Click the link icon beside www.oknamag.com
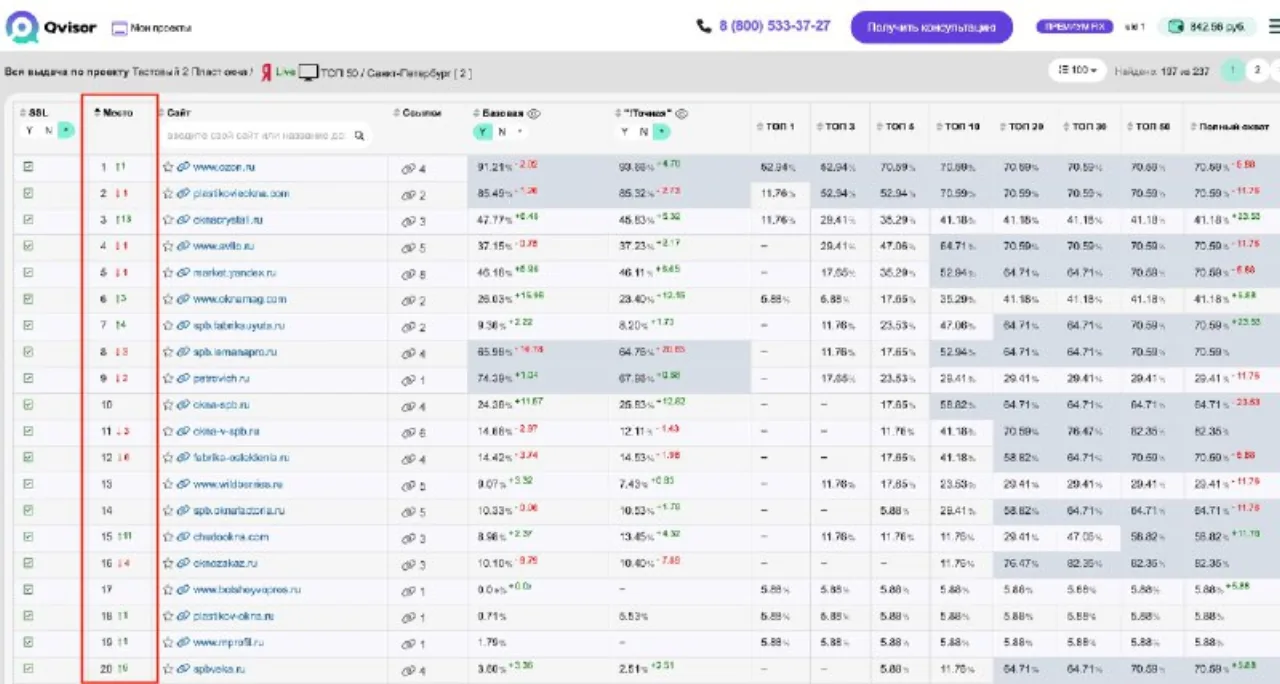 183,298
